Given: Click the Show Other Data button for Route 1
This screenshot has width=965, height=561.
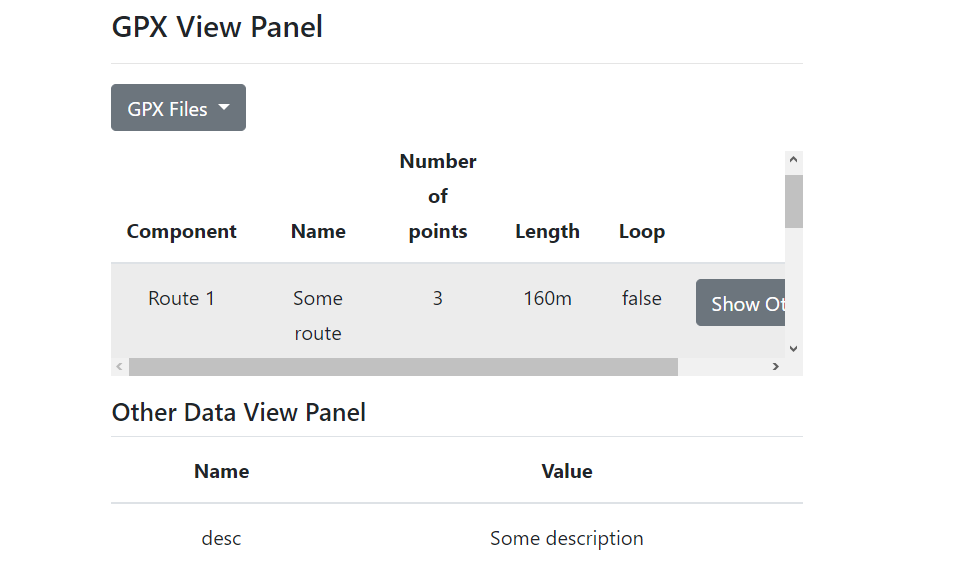Looking at the screenshot, I should [x=741, y=304].
